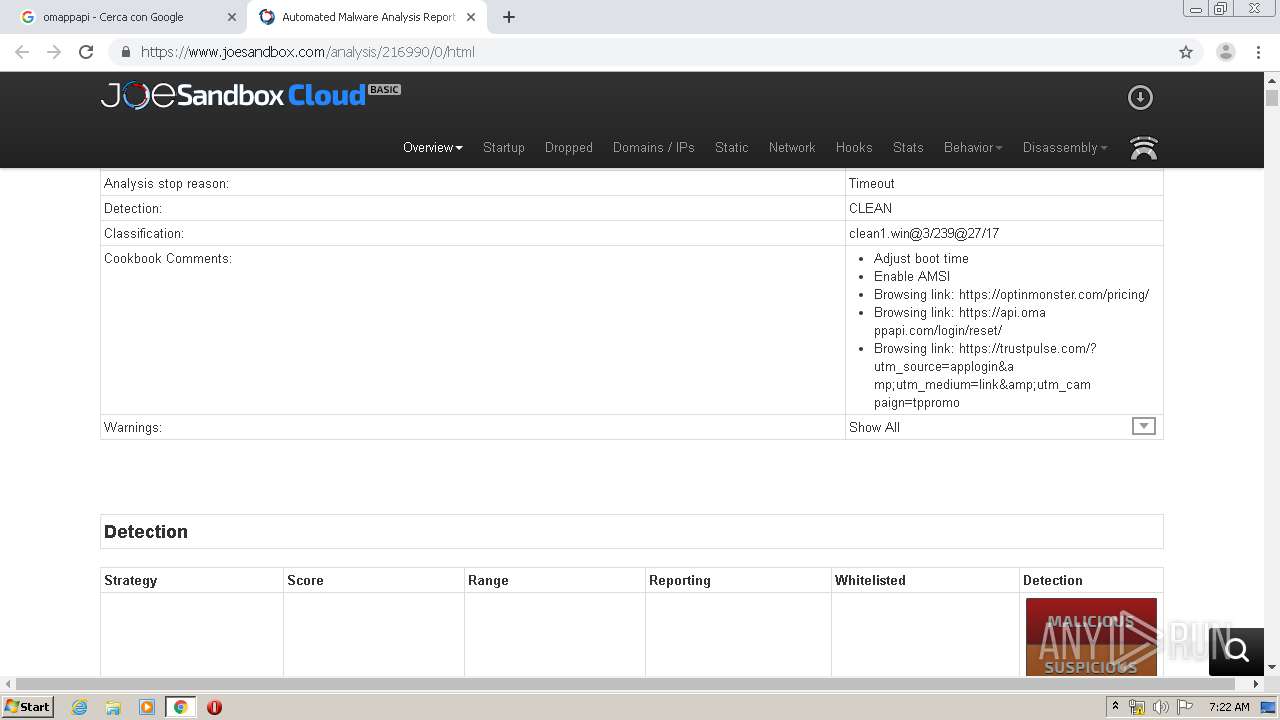Click the network signal icon in navbar
This screenshot has height=720, width=1280.
coord(1143,148)
